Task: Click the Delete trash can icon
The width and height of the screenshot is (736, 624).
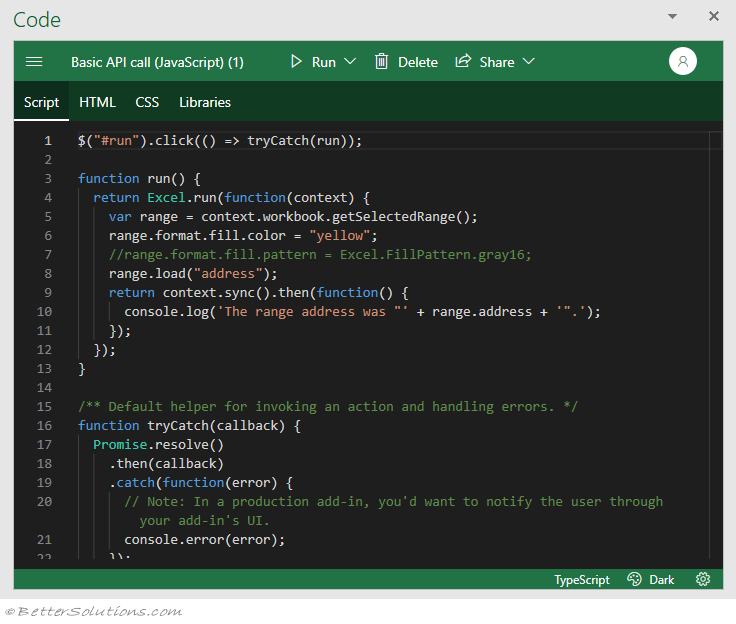Action: click(381, 62)
